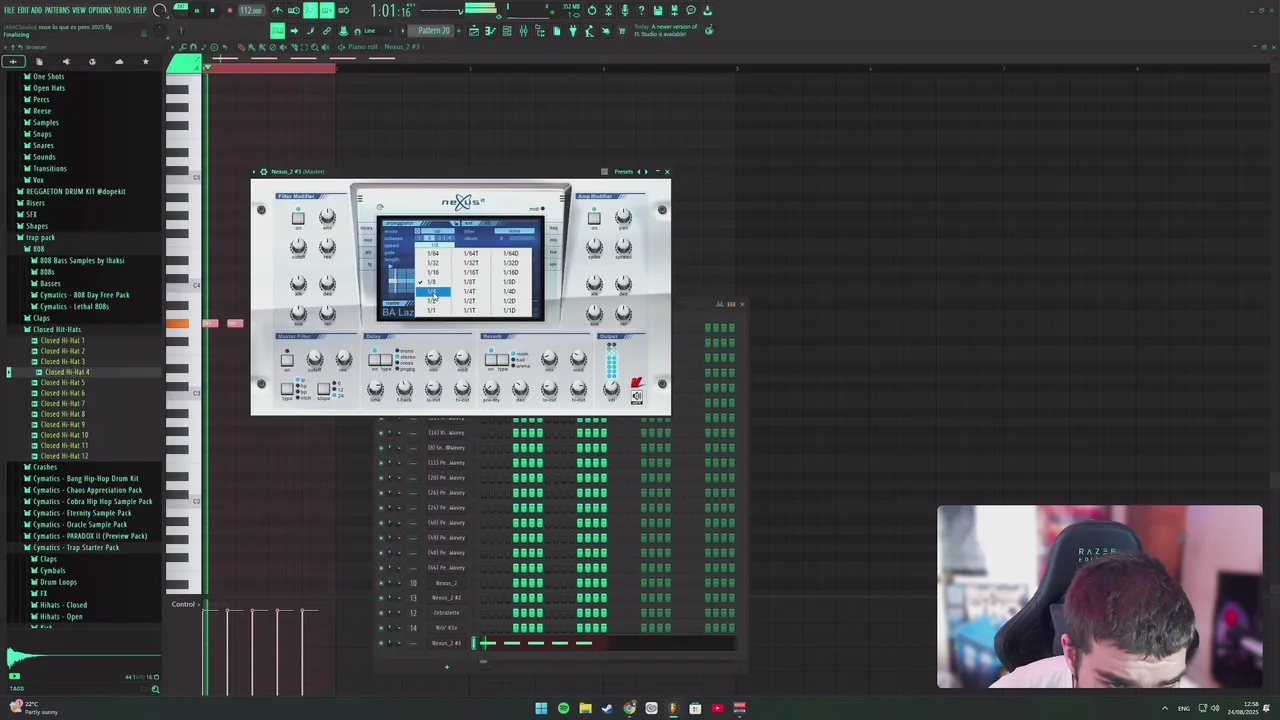
Task: Toggle Filter Modifier on button in Nexus
Action: (x=297, y=219)
